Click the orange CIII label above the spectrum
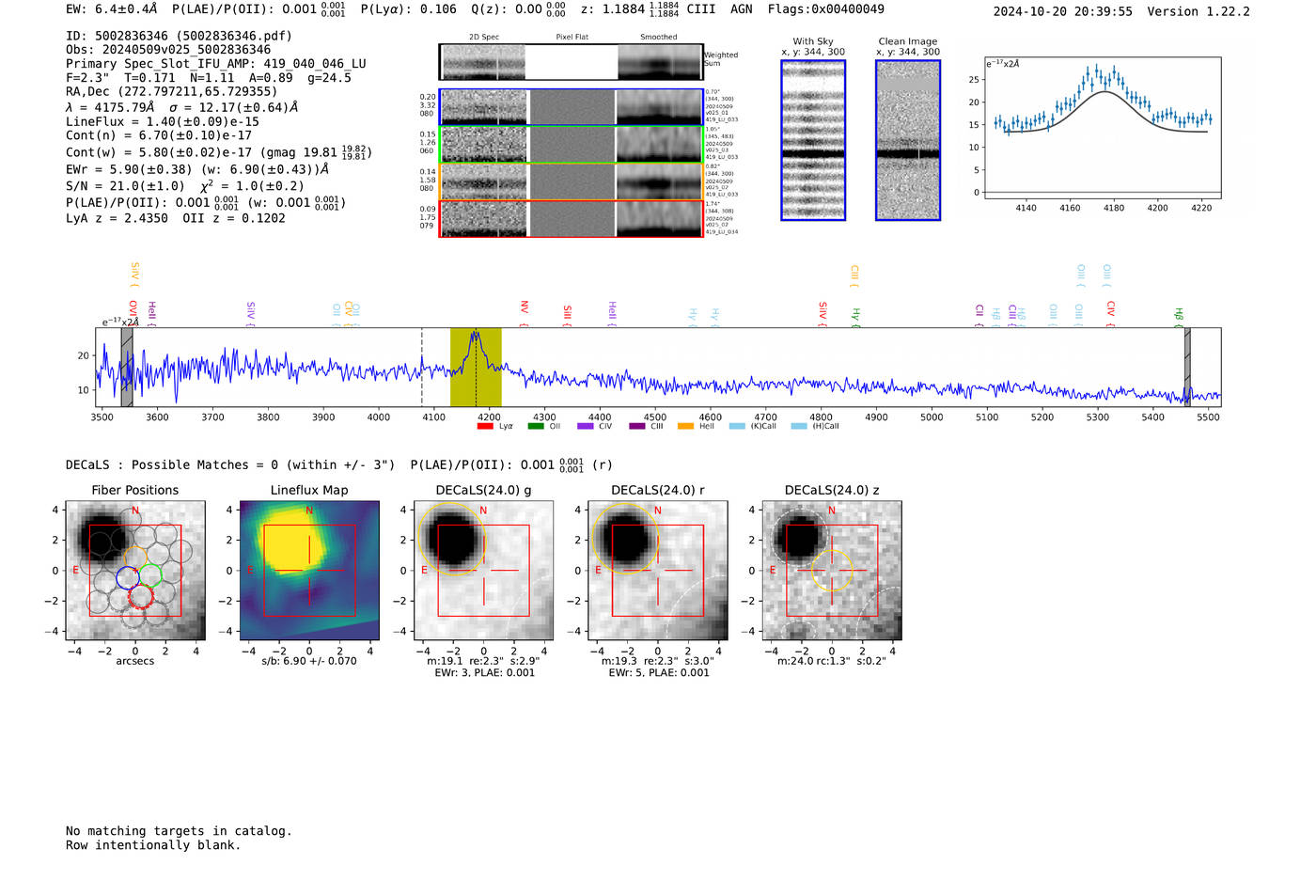Image resolution: width=1316 pixels, height=896 pixels. [x=854, y=274]
